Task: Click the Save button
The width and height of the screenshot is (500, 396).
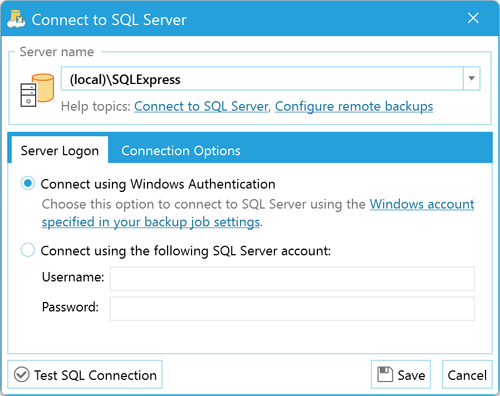Action: point(401,375)
